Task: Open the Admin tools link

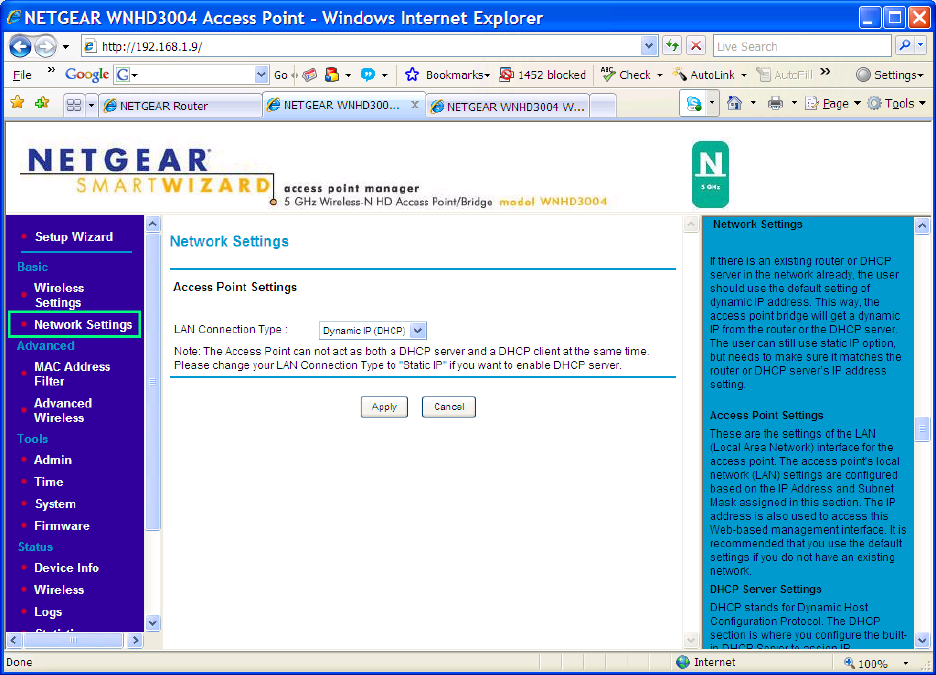Action: [x=53, y=460]
